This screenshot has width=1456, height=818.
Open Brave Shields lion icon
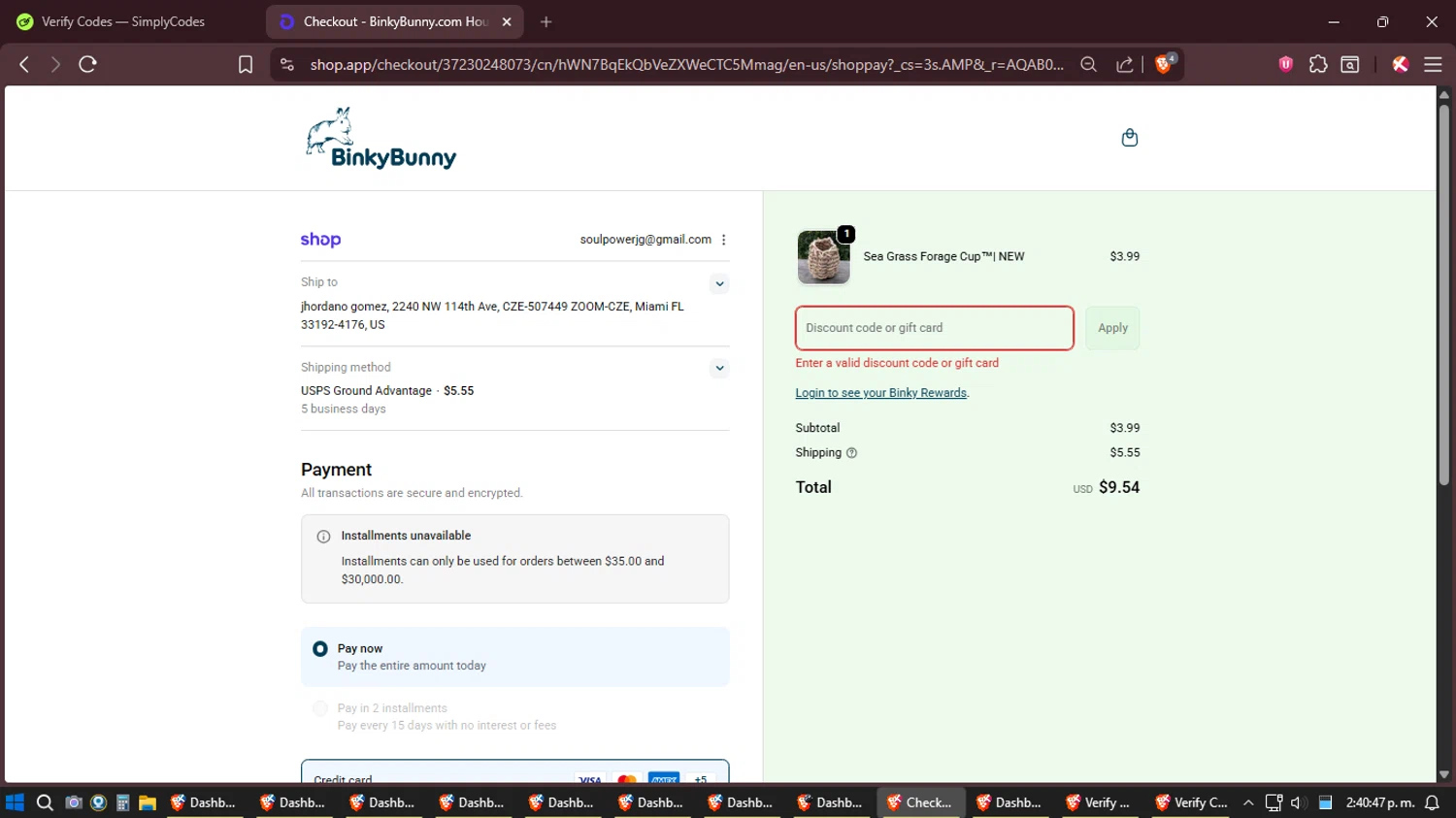(x=1164, y=64)
